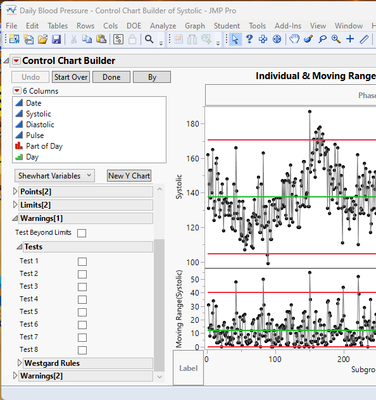Select the hand grabber tool
The height and width of the screenshot is (400, 376).
(294, 39)
